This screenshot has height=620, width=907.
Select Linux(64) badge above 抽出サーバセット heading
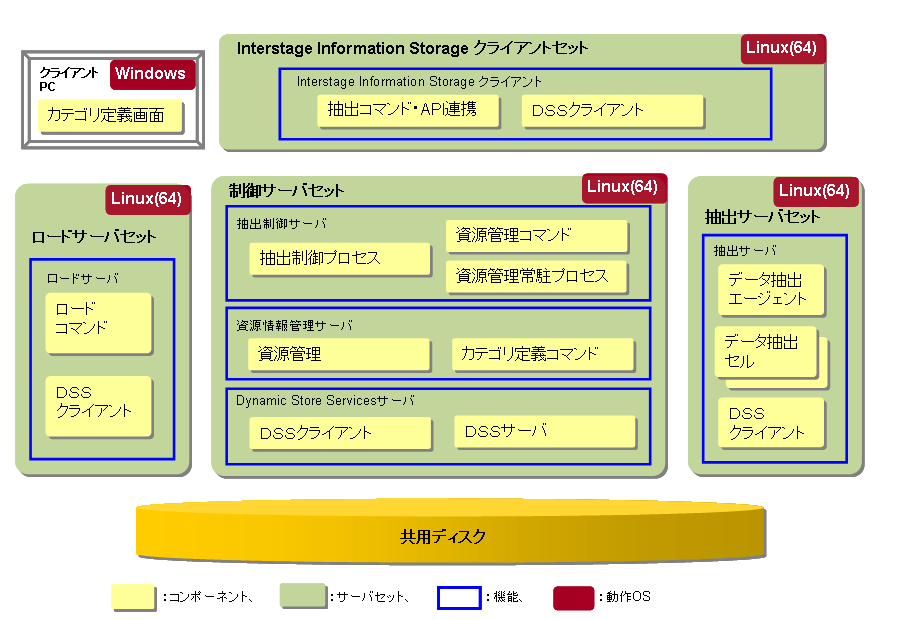click(816, 191)
